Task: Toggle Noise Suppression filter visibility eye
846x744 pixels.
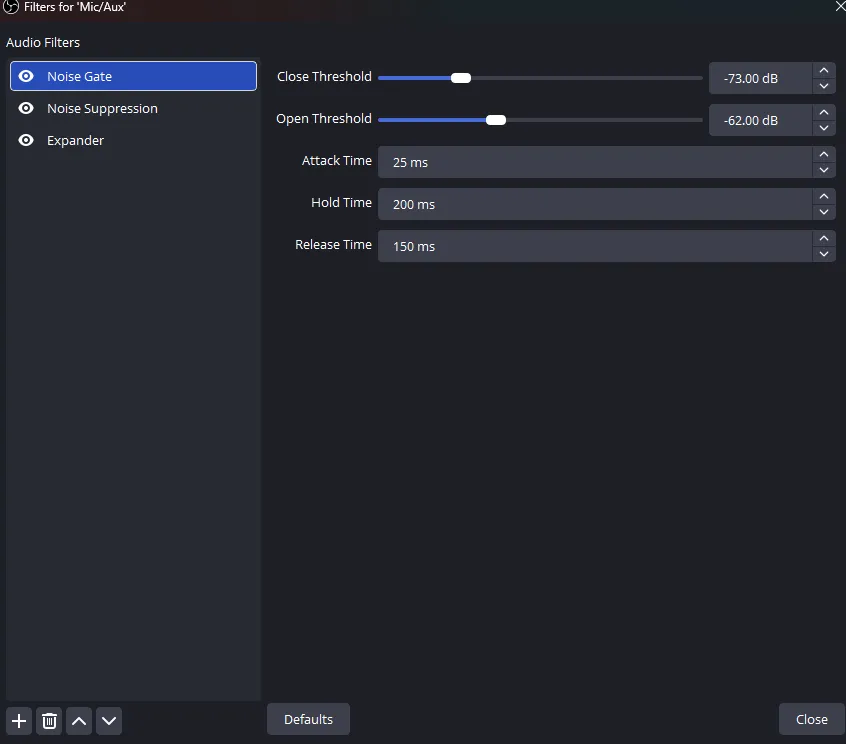Action: coord(26,108)
